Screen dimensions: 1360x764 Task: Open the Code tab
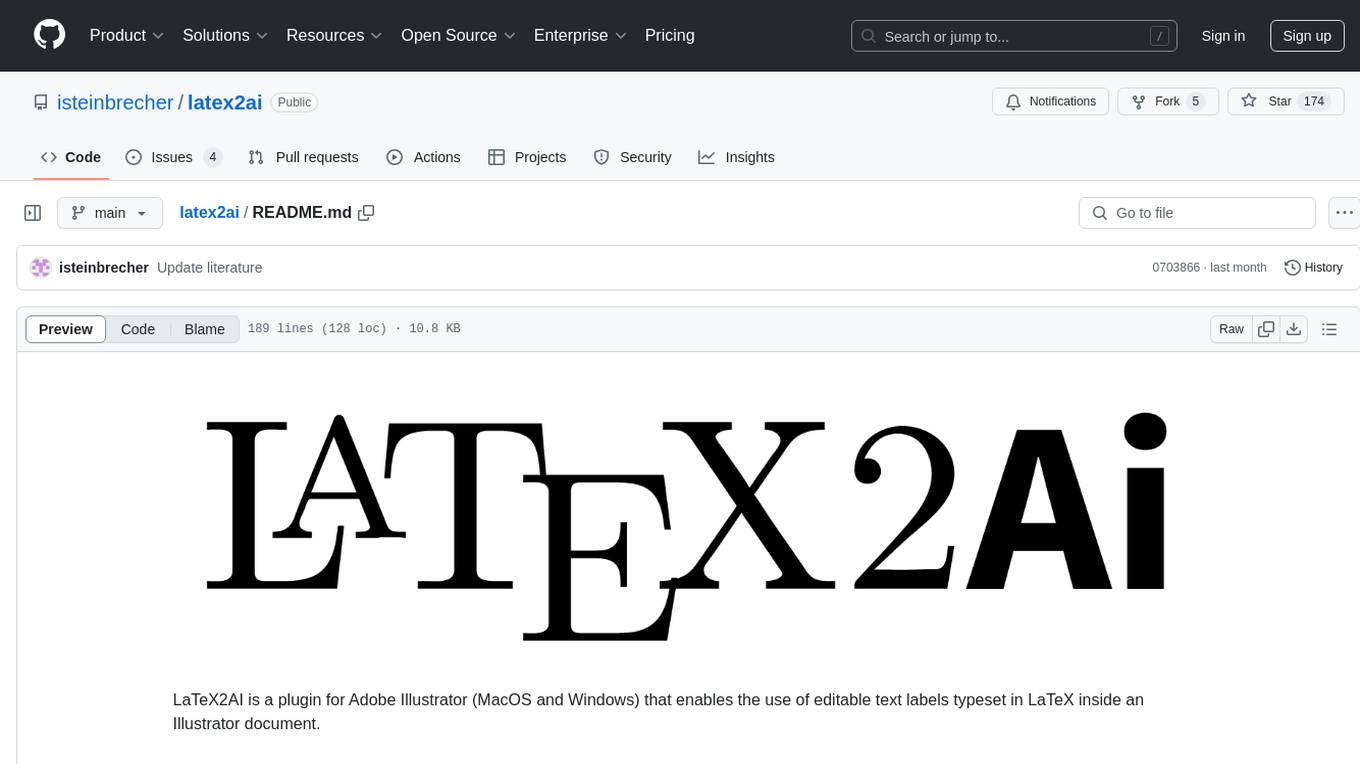pos(71,157)
